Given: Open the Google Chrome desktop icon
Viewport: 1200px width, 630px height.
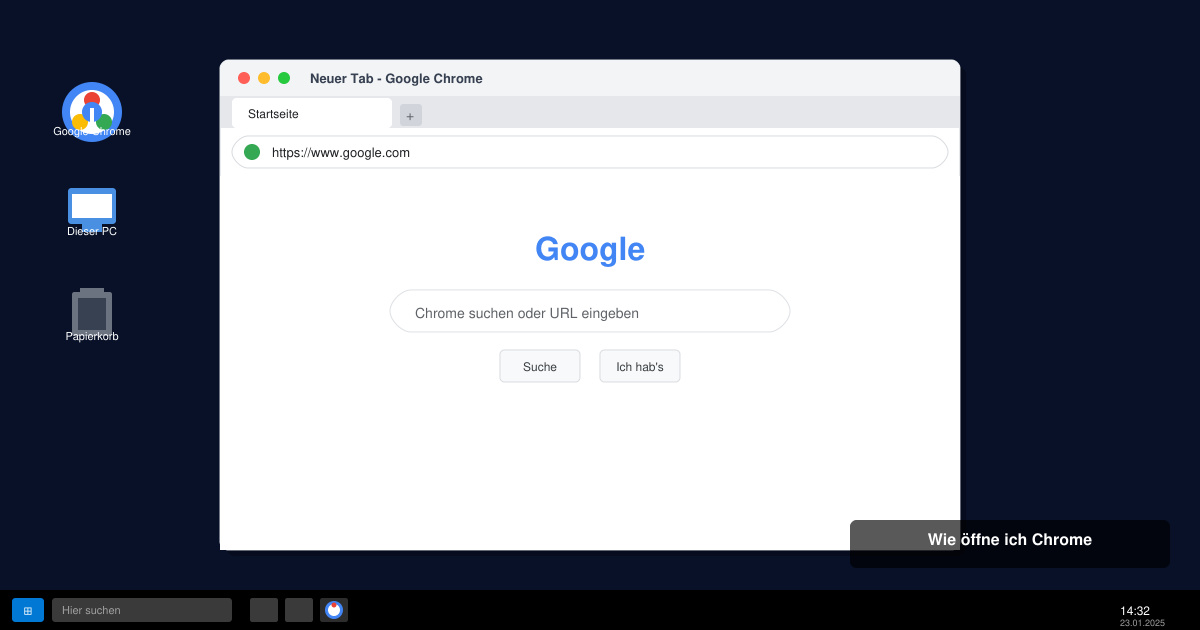Looking at the screenshot, I should pos(92,112).
